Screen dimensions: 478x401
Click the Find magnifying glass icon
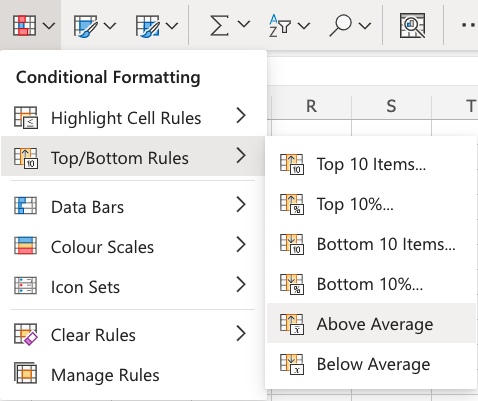(x=341, y=26)
